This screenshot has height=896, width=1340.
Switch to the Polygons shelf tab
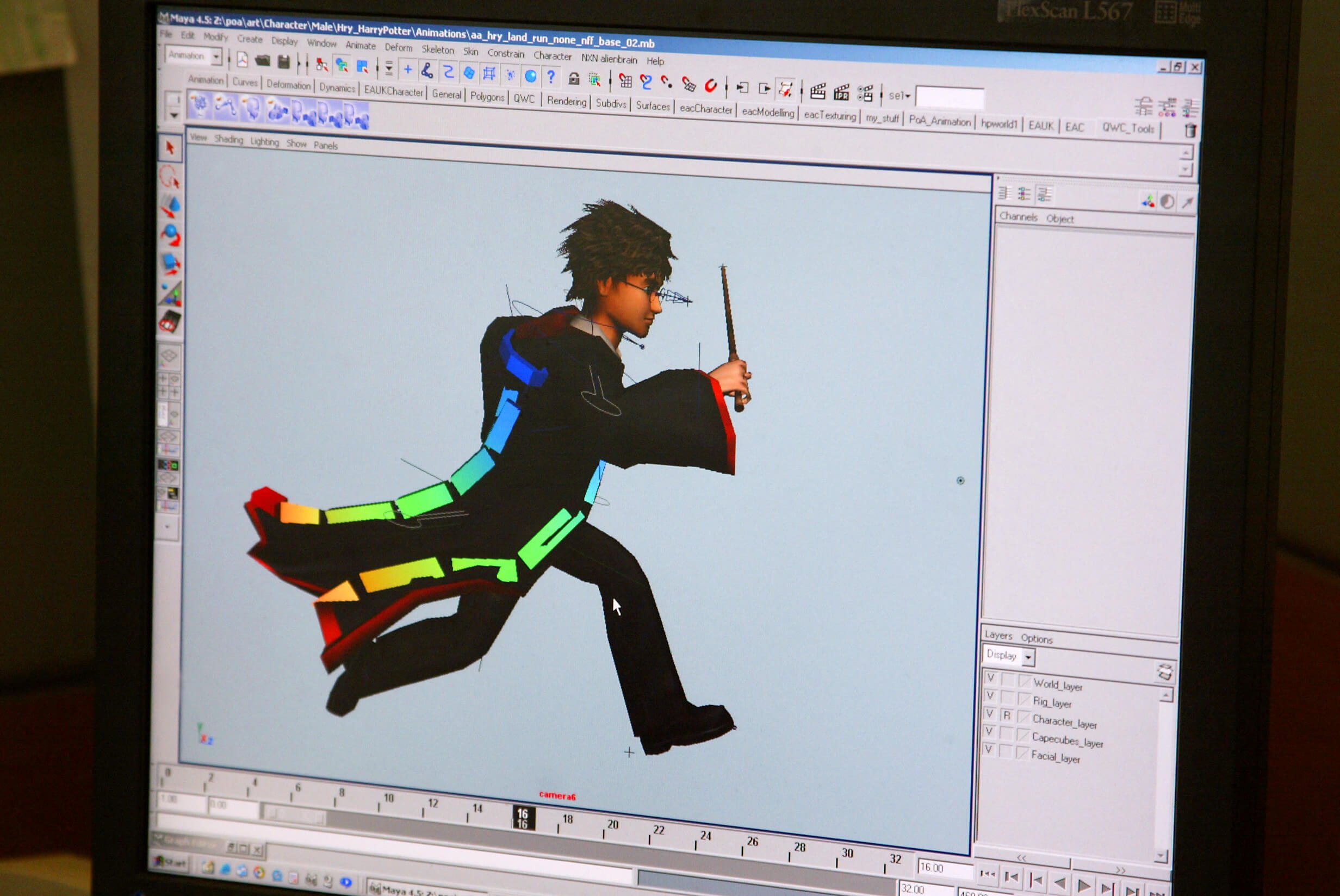coord(487,97)
